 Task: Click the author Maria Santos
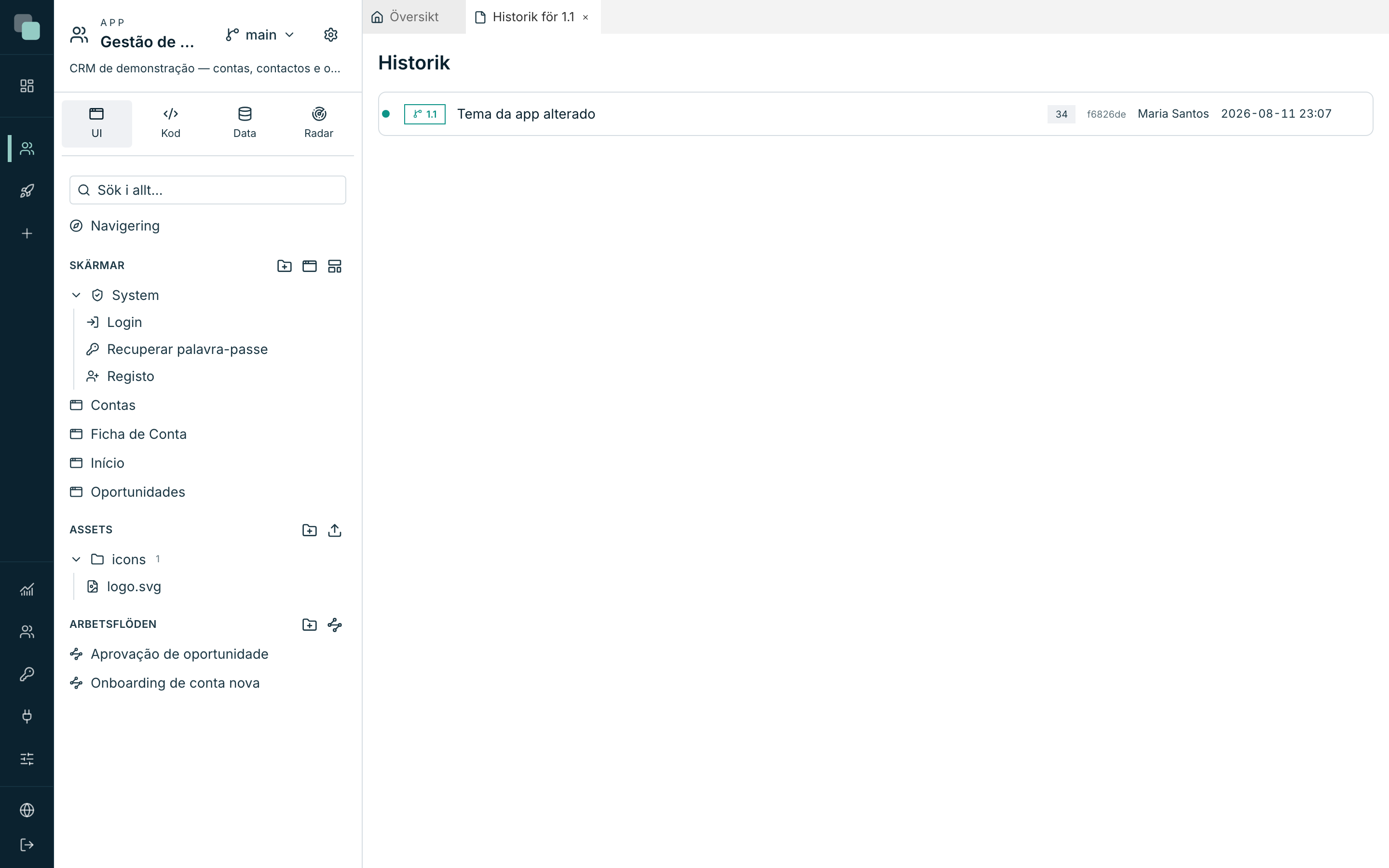pyautogui.click(x=1173, y=114)
